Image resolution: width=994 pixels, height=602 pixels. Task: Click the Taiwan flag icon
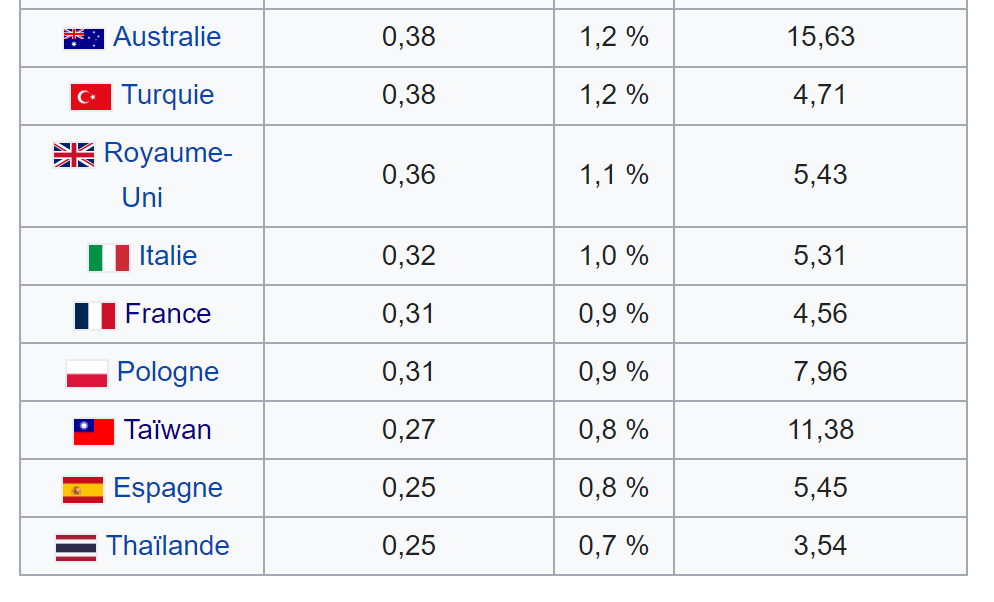coord(94,431)
